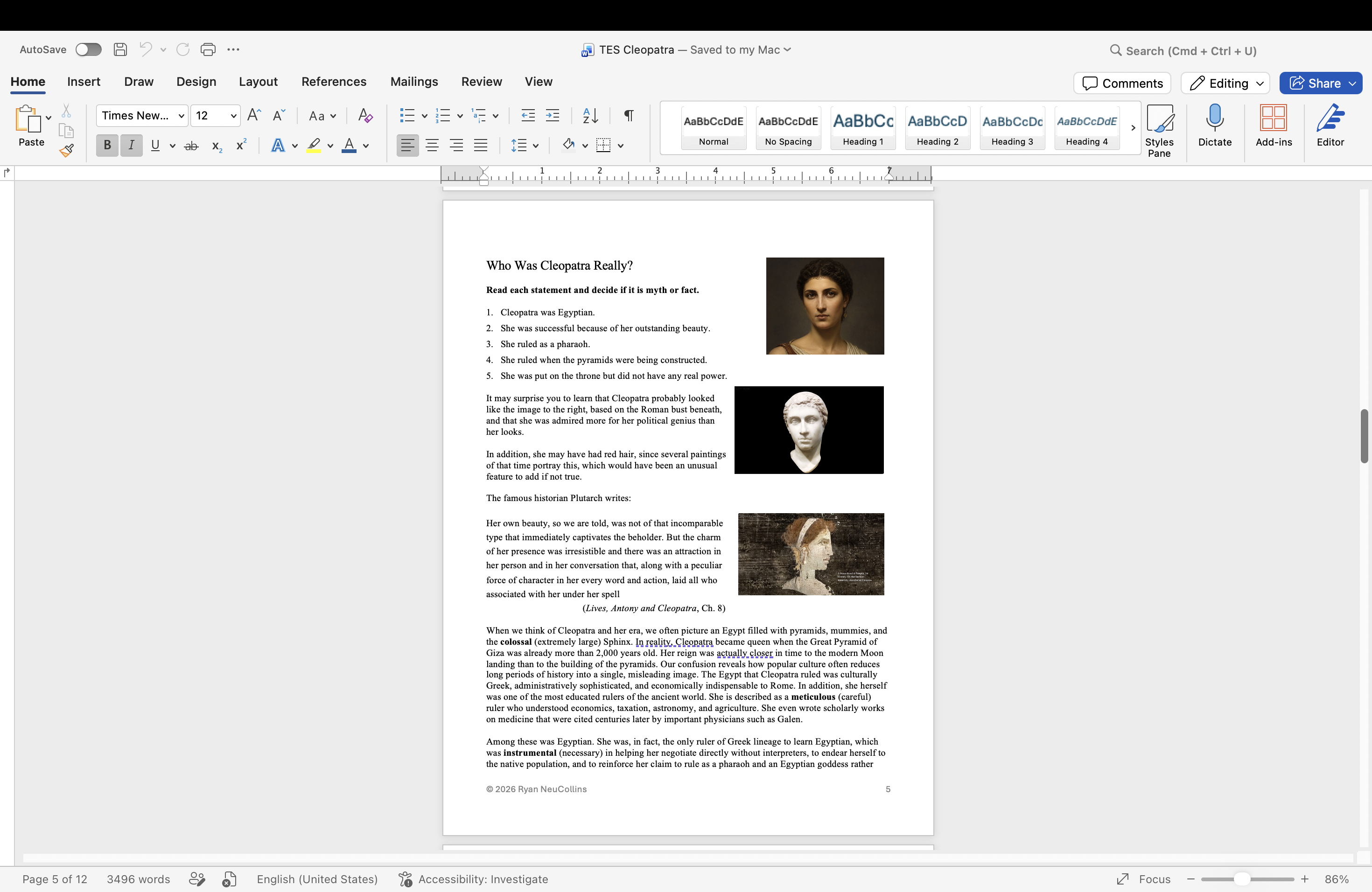Click the numbered list icon
The height and width of the screenshot is (892, 1372).
click(443, 116)
